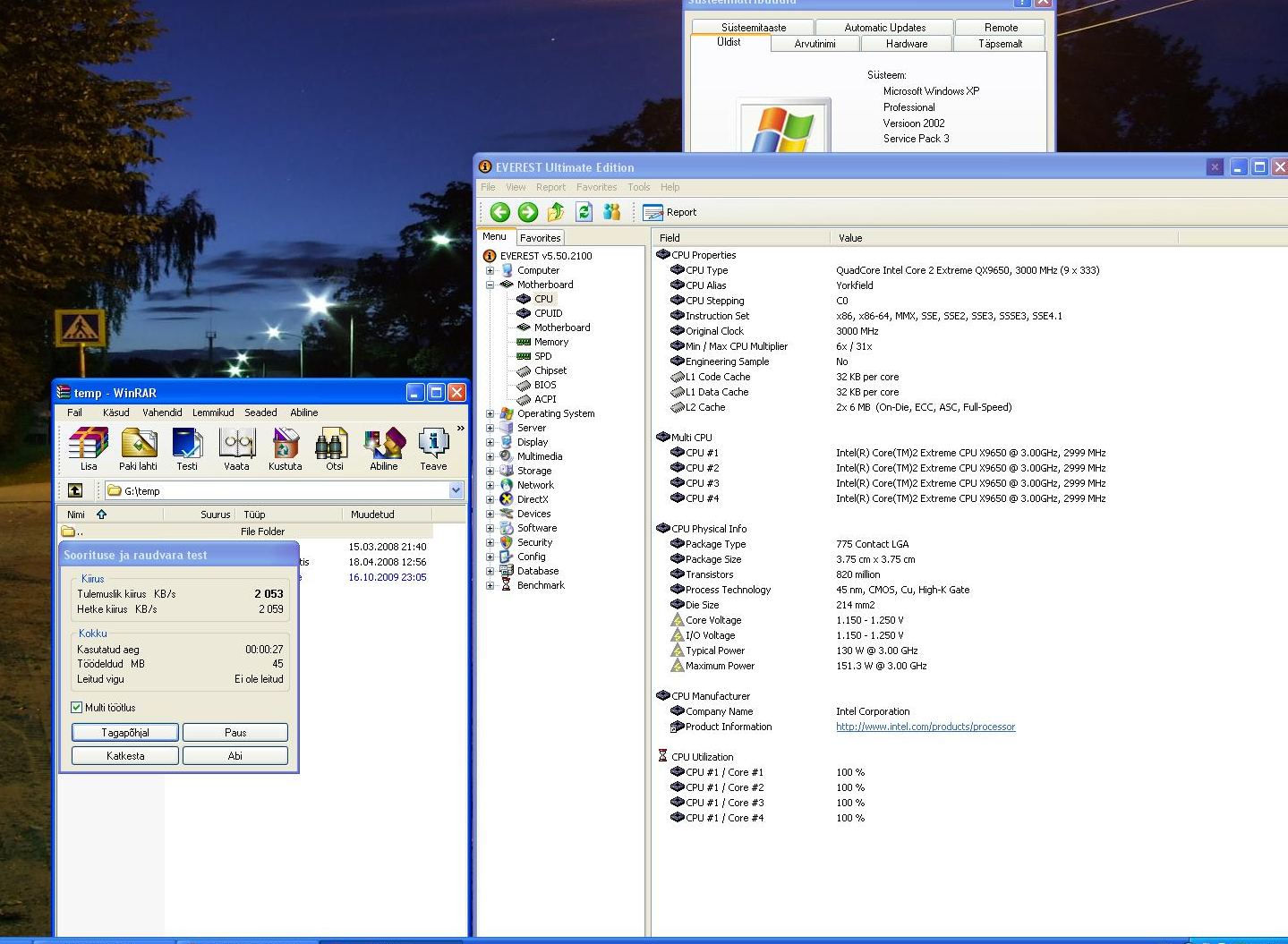Click WinRAR Teave (Info) icon

coord(433,448)
